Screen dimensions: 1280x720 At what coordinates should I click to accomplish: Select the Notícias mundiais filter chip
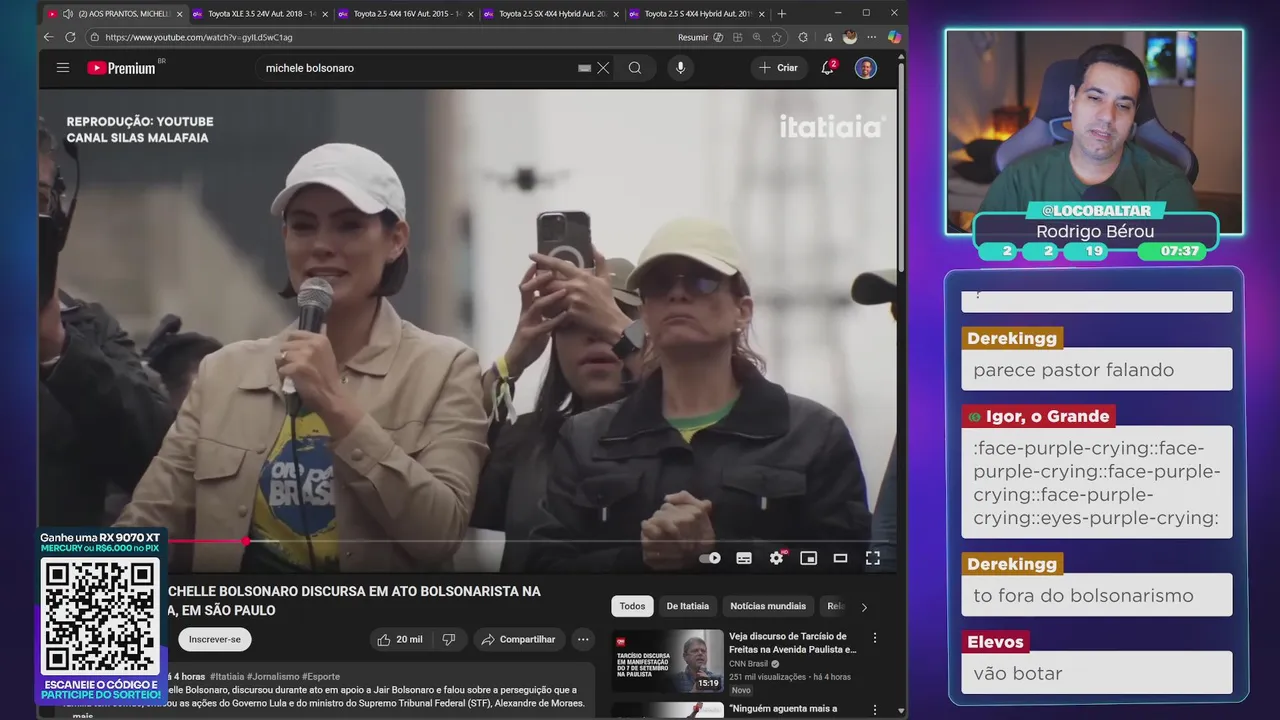pyautogui.click(x=768, y=606)
